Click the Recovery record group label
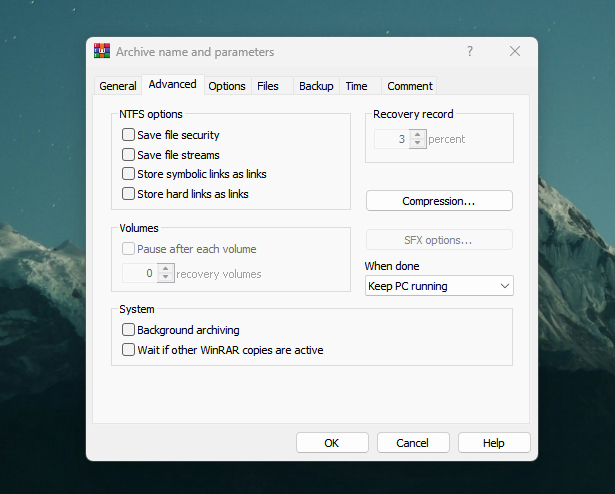Image resolution: width=615 pixels, height=494 pixels. (413, 114)
